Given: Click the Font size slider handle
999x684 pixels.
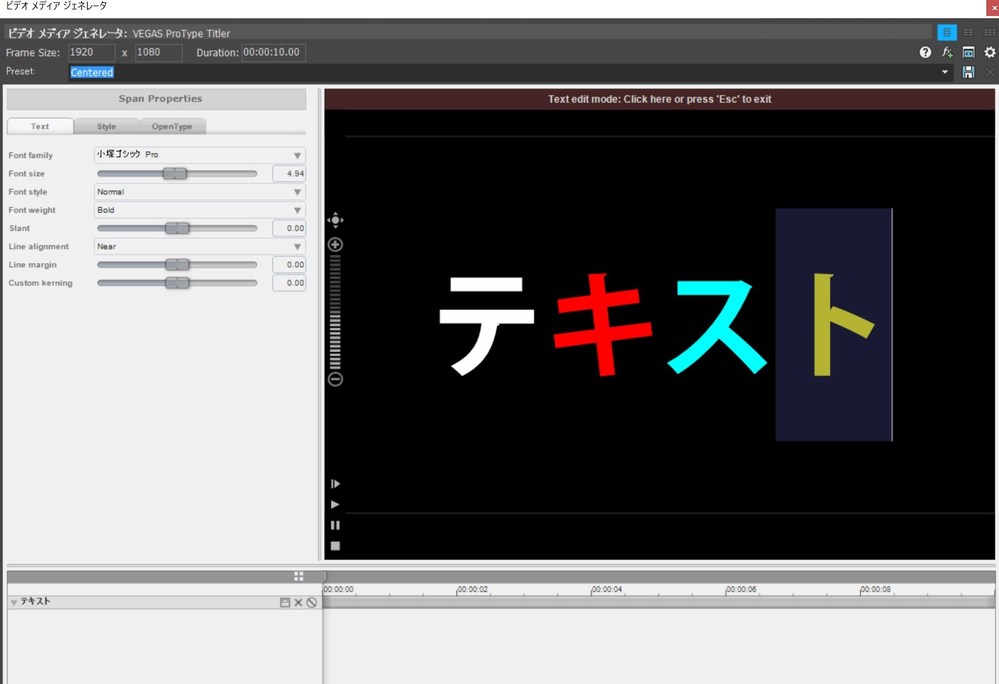Looking at the screenshot, I should (175, 173).
